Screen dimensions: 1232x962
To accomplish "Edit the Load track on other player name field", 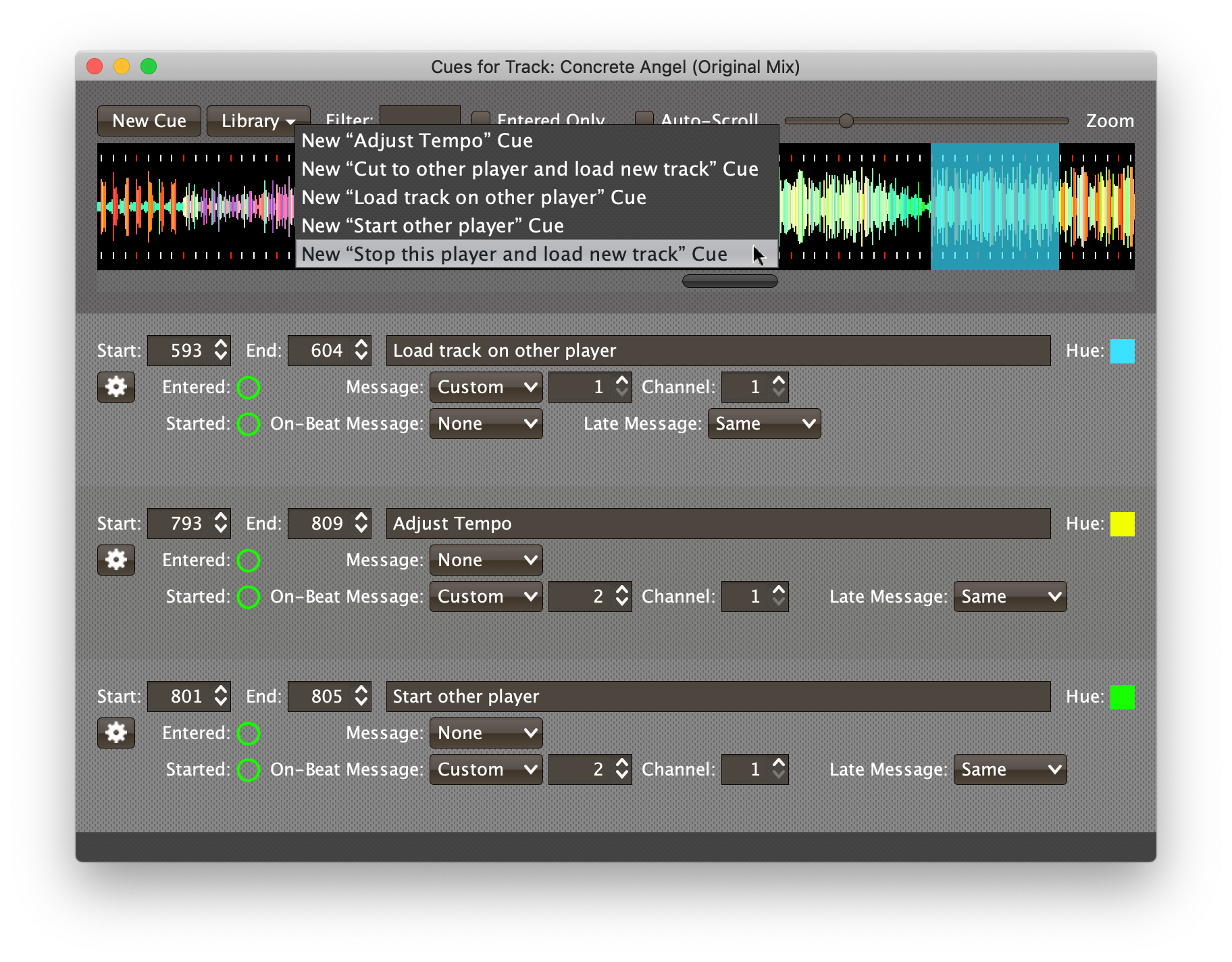I will coord(718,351).
